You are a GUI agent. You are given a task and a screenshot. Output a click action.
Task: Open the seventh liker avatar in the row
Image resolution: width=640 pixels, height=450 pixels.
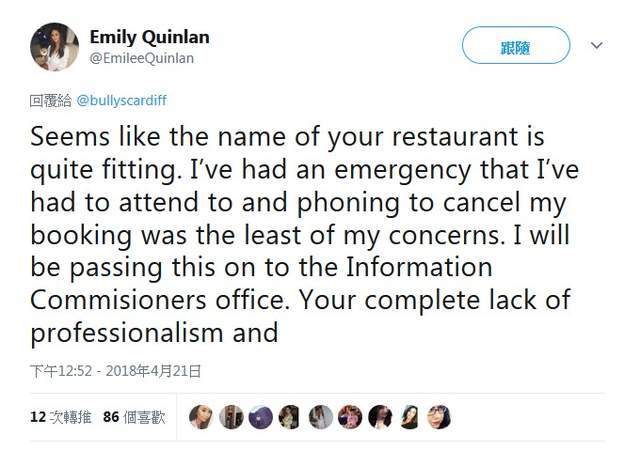click(x=380, y=417)
